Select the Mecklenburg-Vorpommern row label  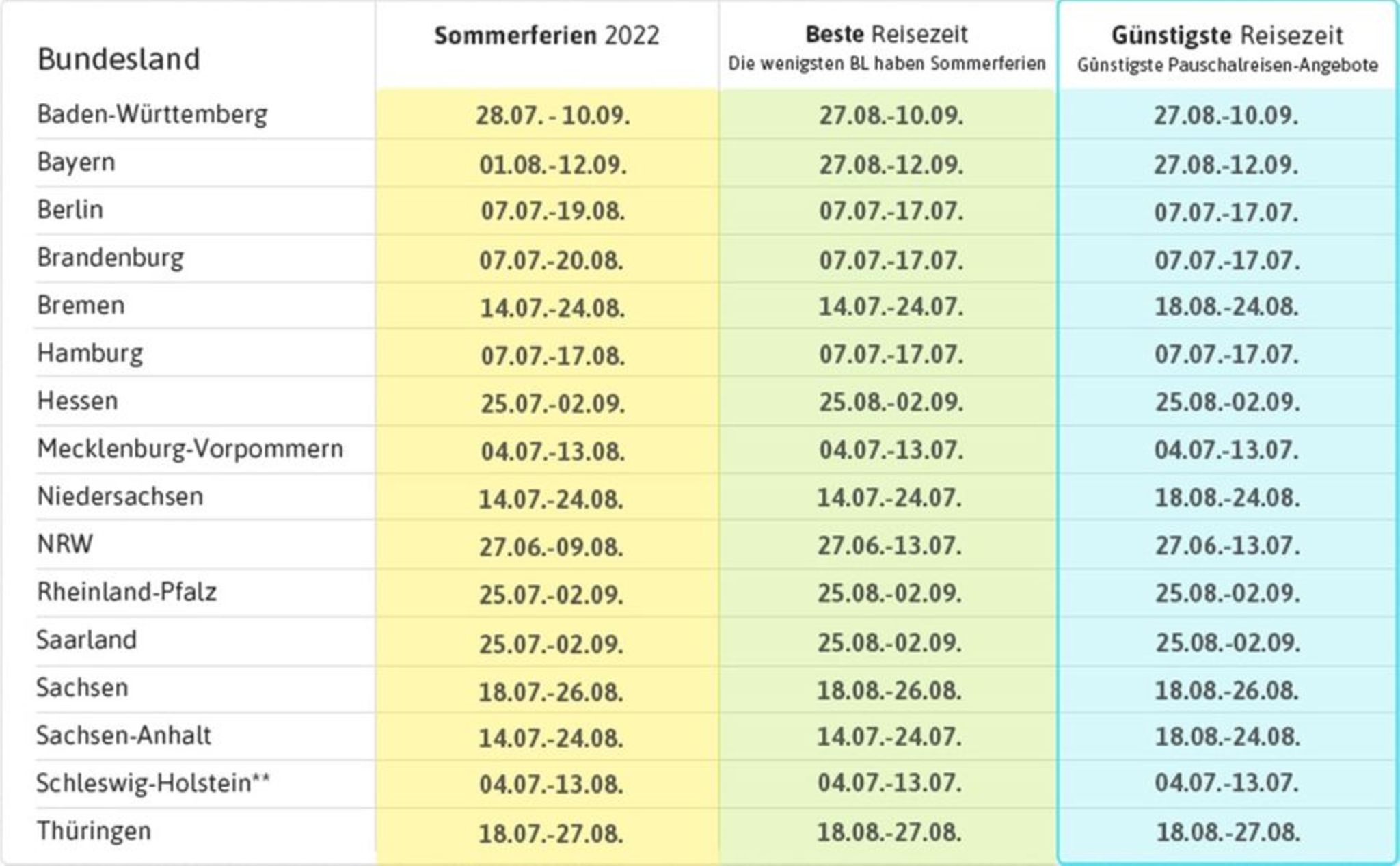click(x=190, y=449)
